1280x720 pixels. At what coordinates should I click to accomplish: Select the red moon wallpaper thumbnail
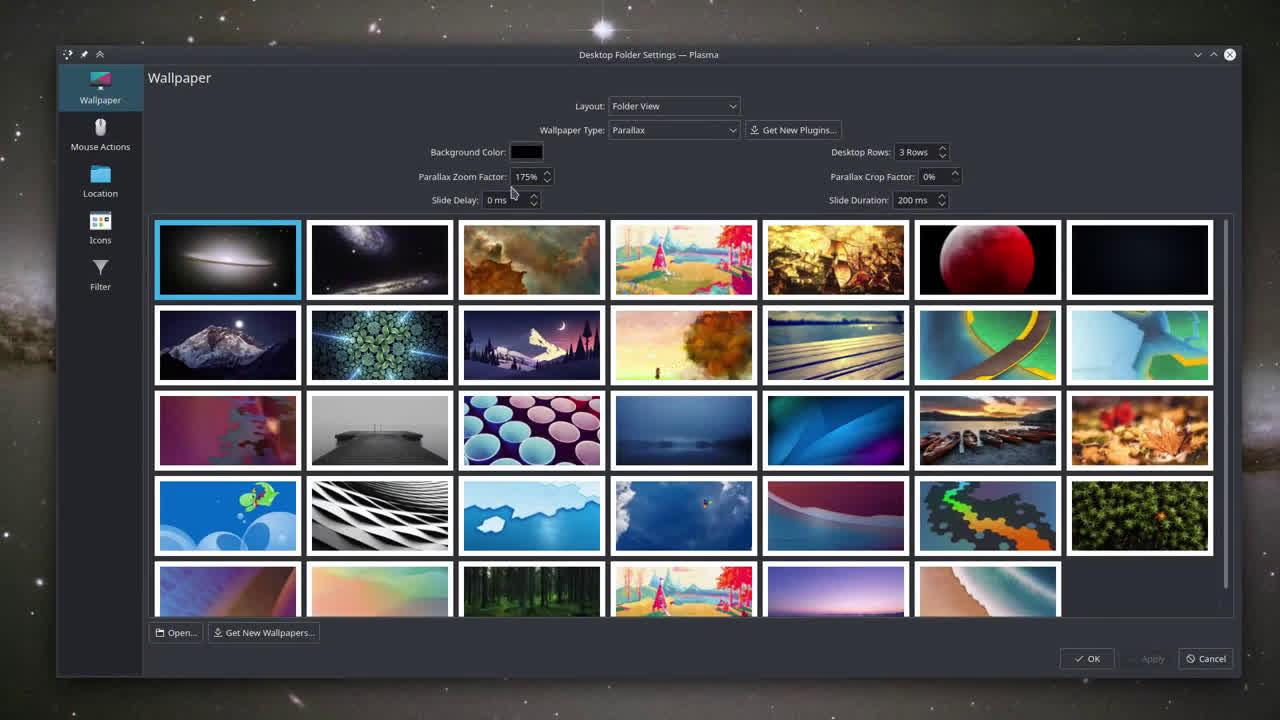coord(987,260)
